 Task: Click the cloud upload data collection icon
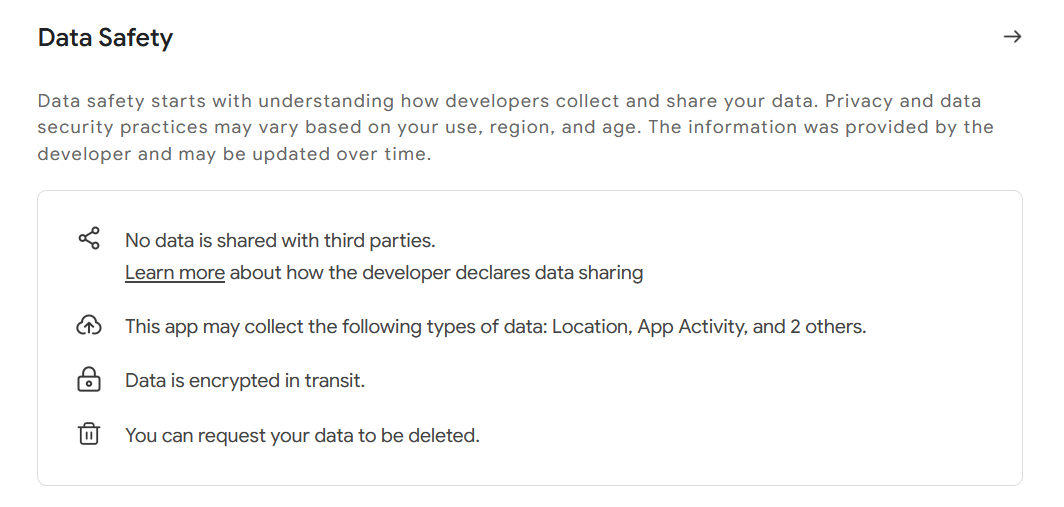click(89, 326)
